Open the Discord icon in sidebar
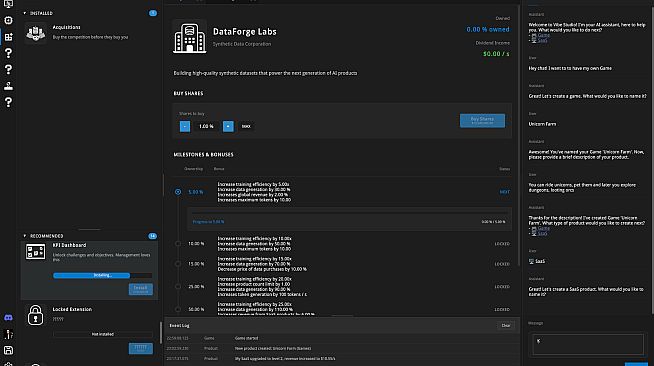654x366 pixels. (8, 318)
